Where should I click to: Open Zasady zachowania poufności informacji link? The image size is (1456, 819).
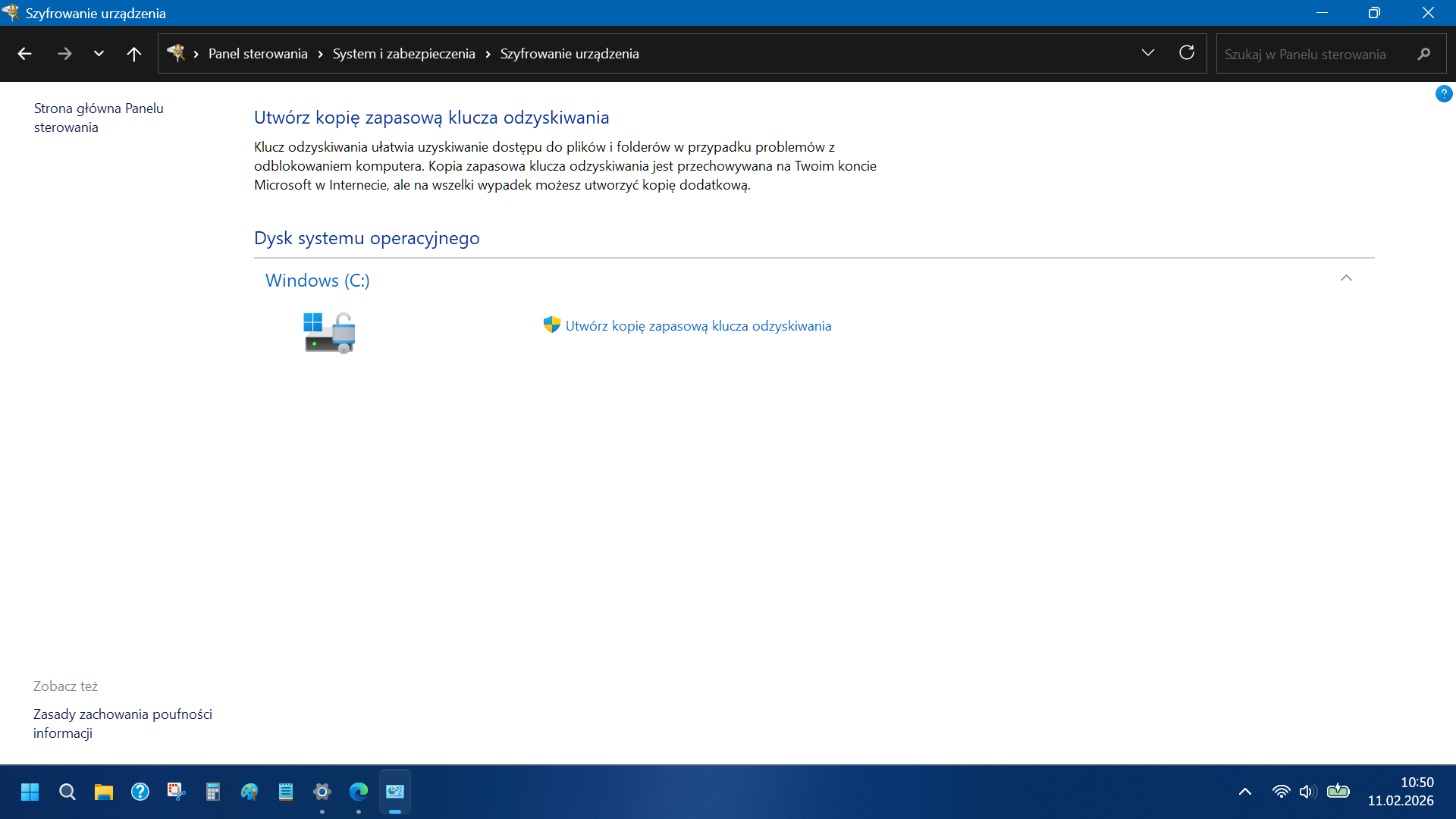[123, 723]
